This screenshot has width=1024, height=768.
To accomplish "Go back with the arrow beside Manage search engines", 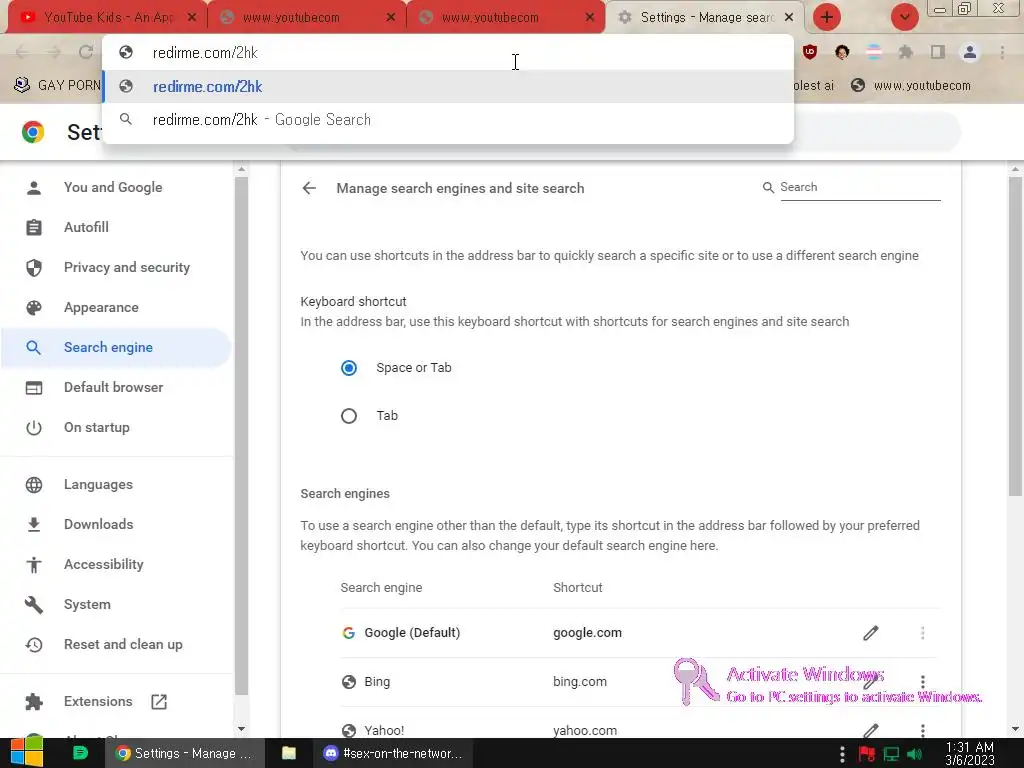I will point(309,188).
